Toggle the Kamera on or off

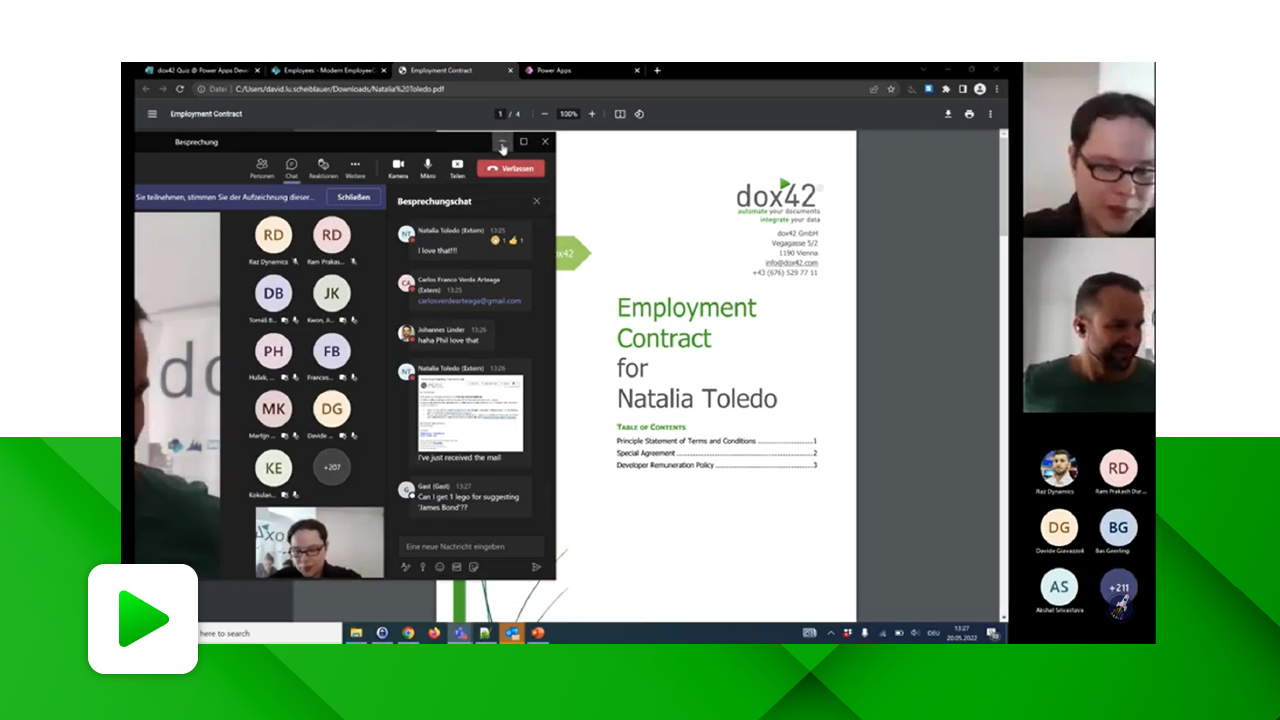398,168
